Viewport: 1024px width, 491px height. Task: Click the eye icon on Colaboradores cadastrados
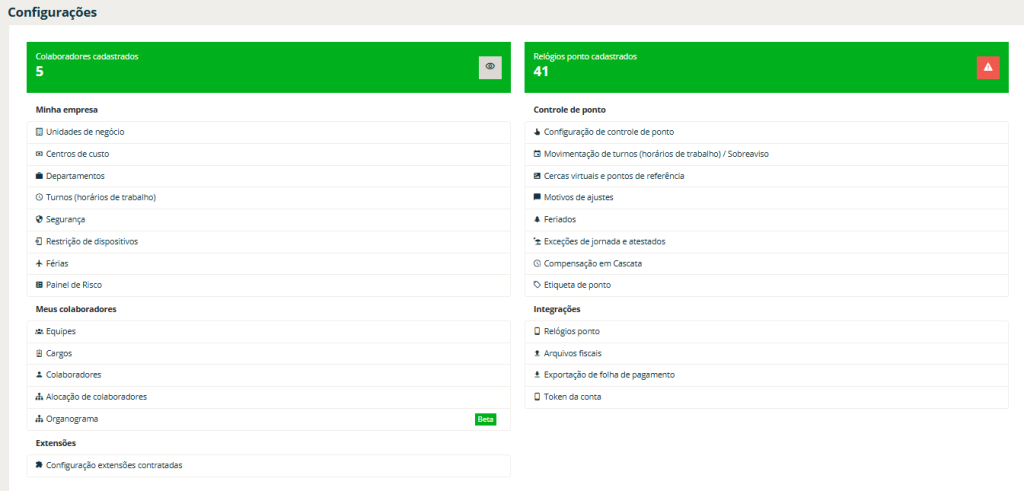[x=490, y=67]
